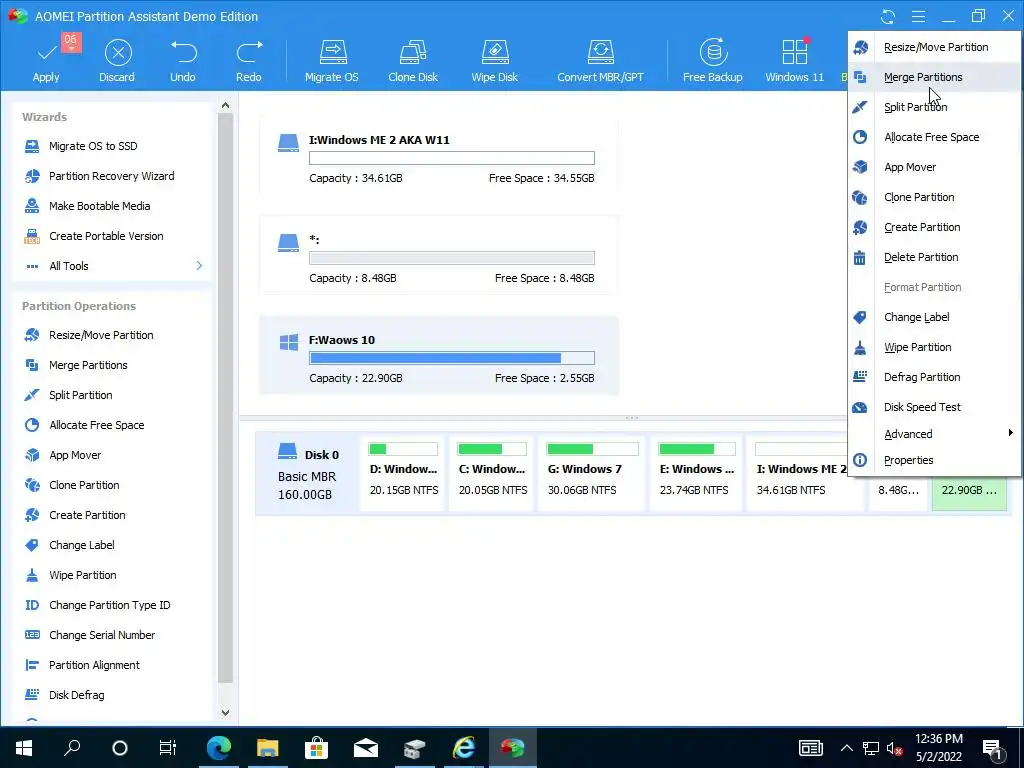Select the I:Windows ME 2 AKA W11 partition card

[x=439, y=155]
